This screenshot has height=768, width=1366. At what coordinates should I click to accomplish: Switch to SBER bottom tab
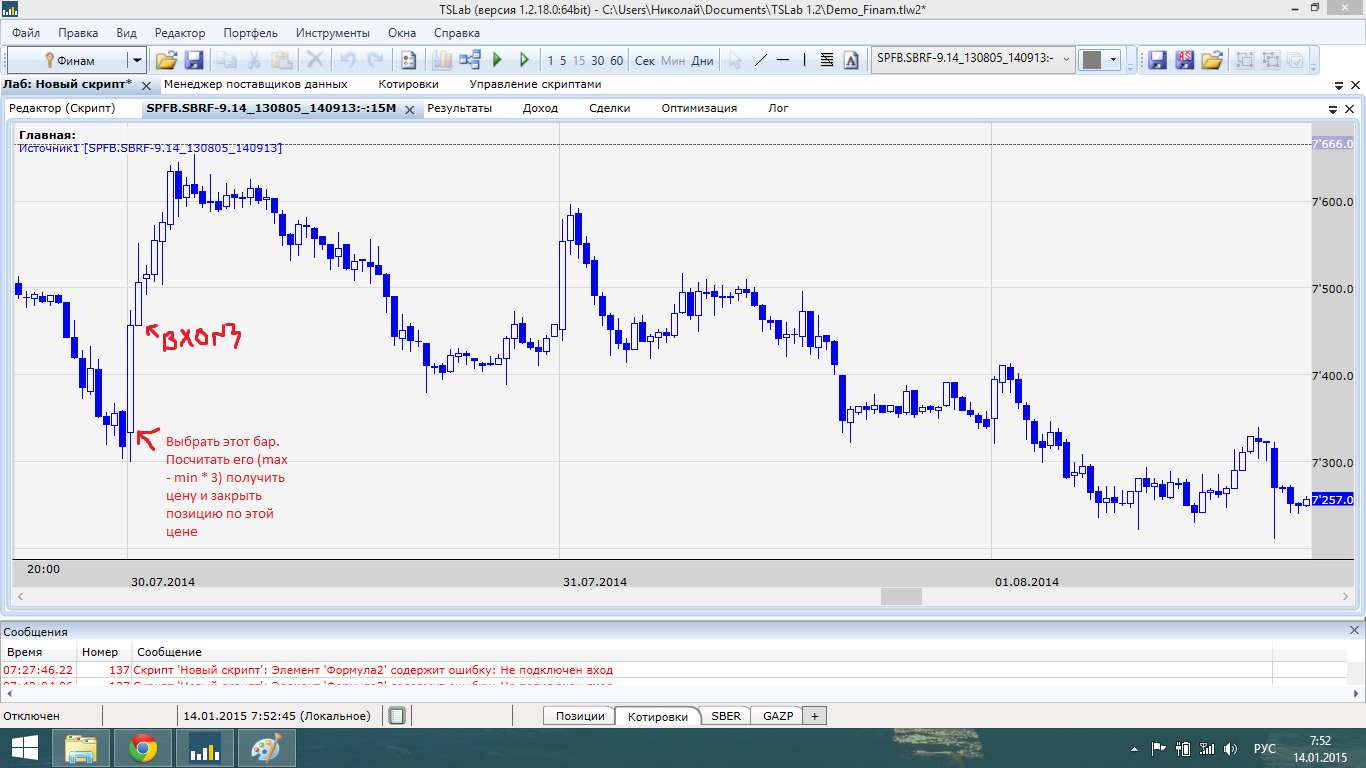pos(726,716)
